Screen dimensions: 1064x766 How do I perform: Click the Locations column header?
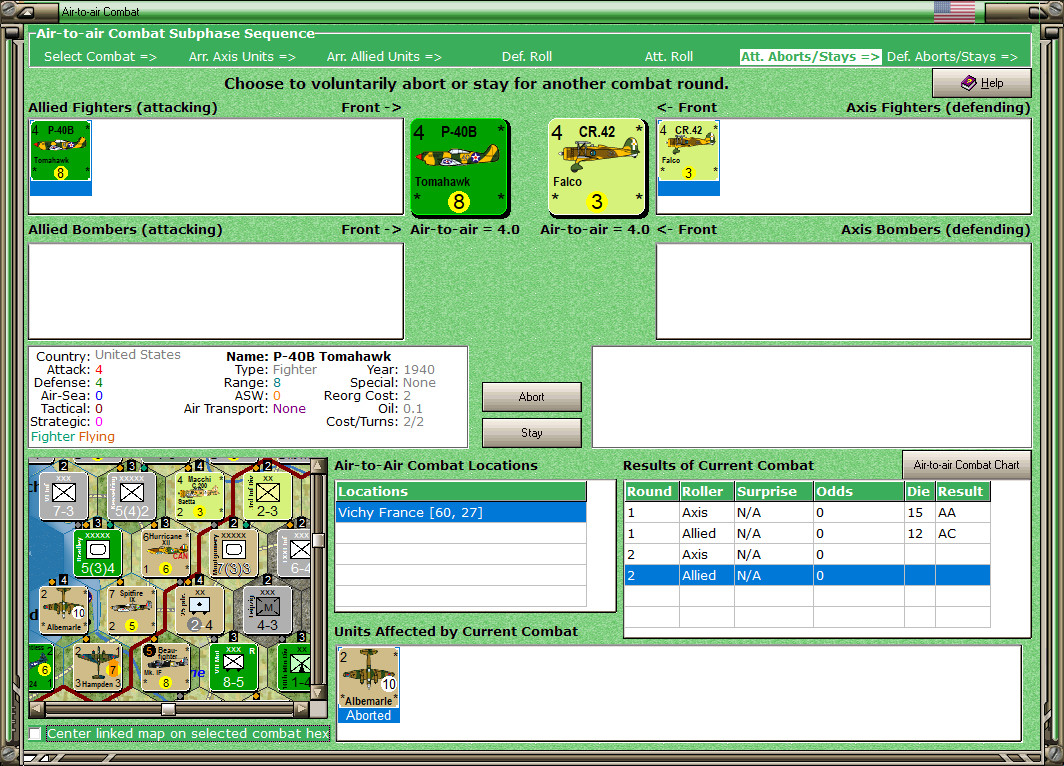click(461, 491)
